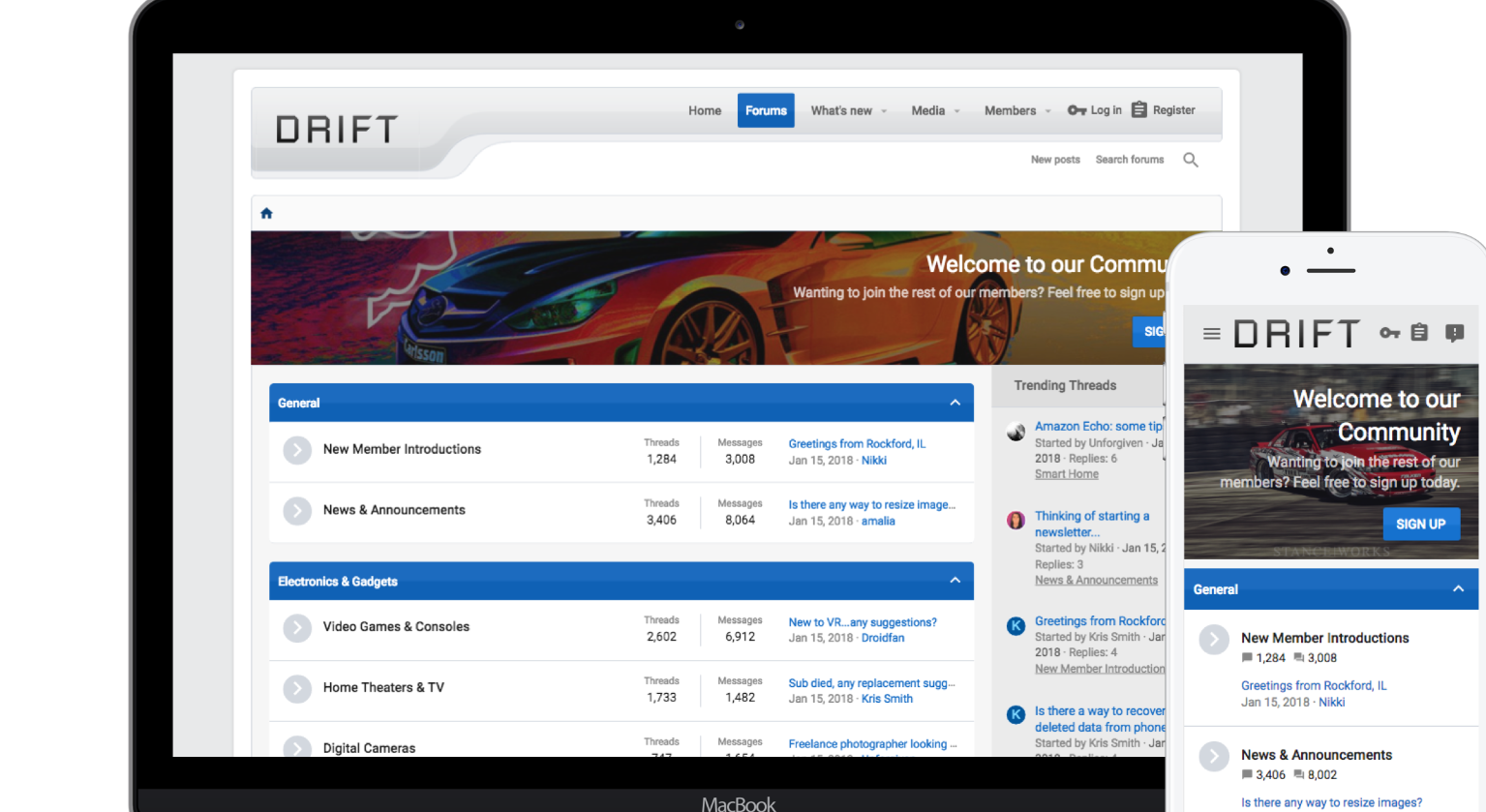
Task: Open the Video Games & Consoles forum
Action: pyautogui.click(x=396, y=627)
